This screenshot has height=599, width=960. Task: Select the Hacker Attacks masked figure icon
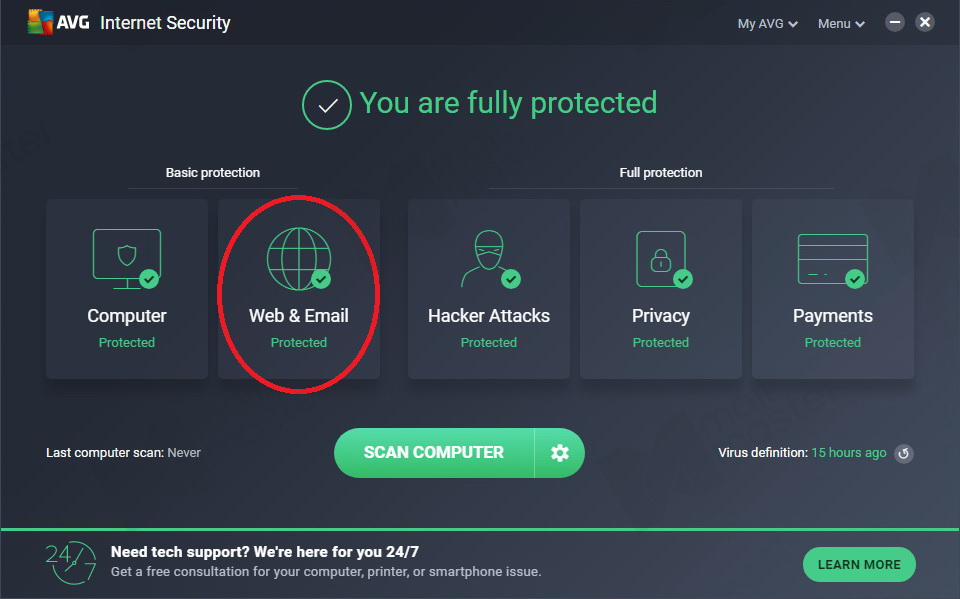[489, 258]
